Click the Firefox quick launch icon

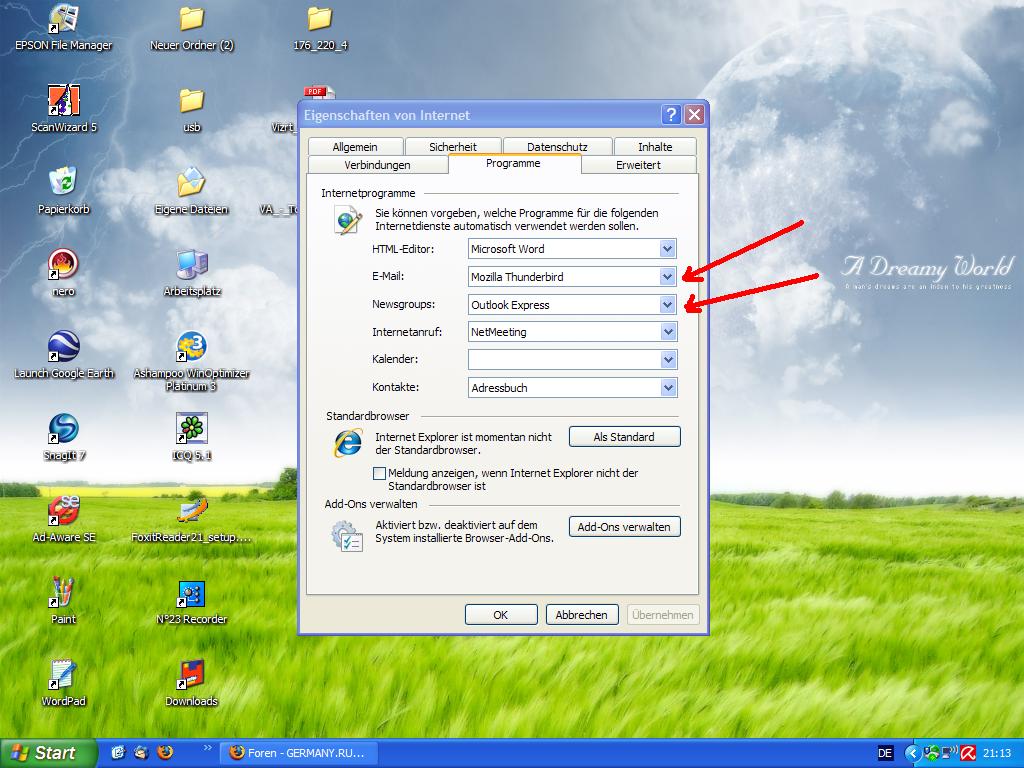[165, 752]
